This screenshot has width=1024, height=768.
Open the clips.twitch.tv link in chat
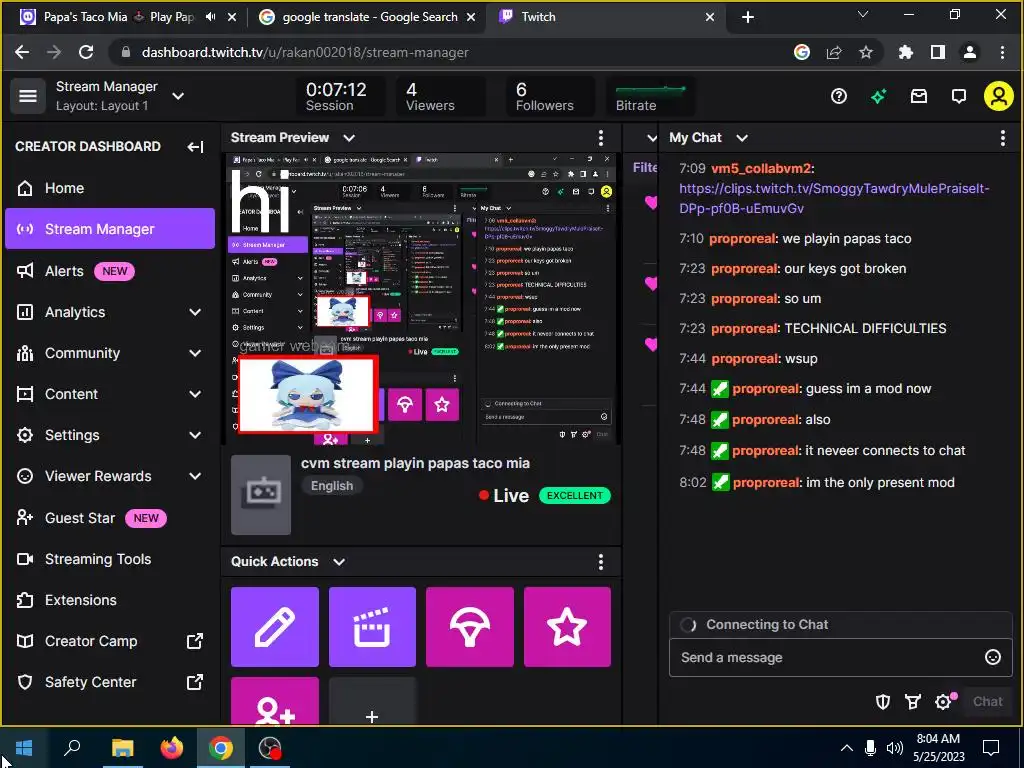click(x=834, y=199)
